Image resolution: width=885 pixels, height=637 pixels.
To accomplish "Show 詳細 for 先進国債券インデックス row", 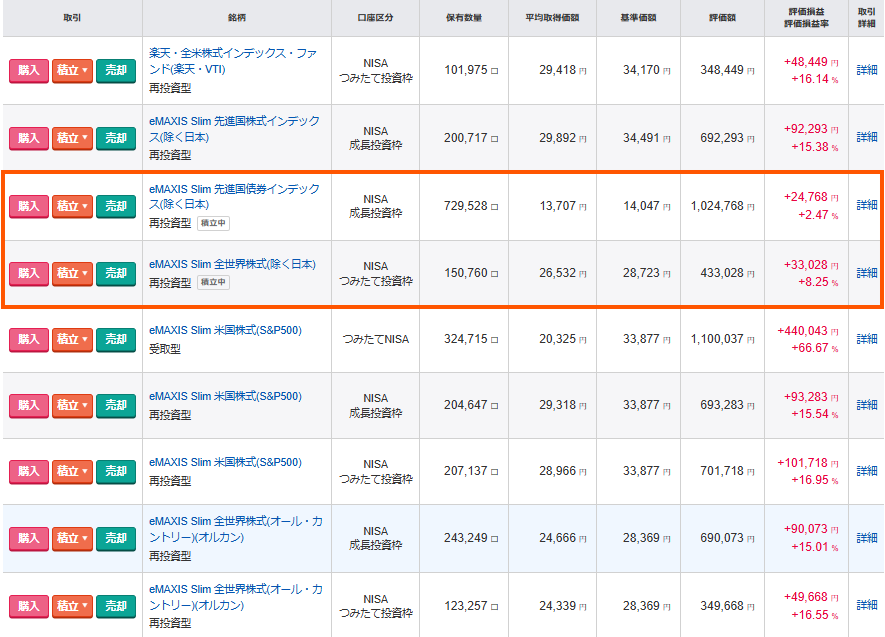I will pyautogui.click(x=866, y=205).
